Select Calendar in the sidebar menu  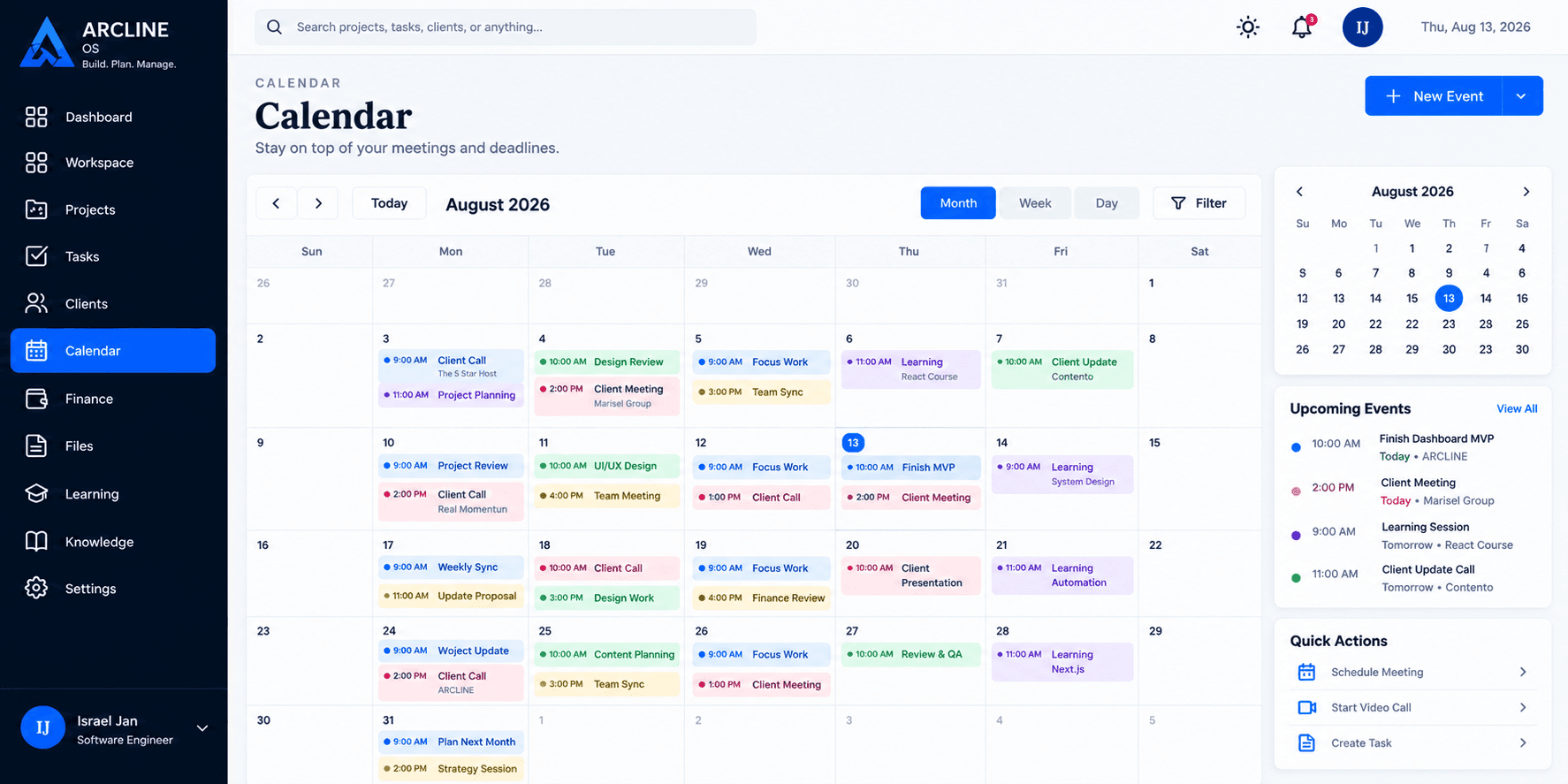(x=113, y=351)
